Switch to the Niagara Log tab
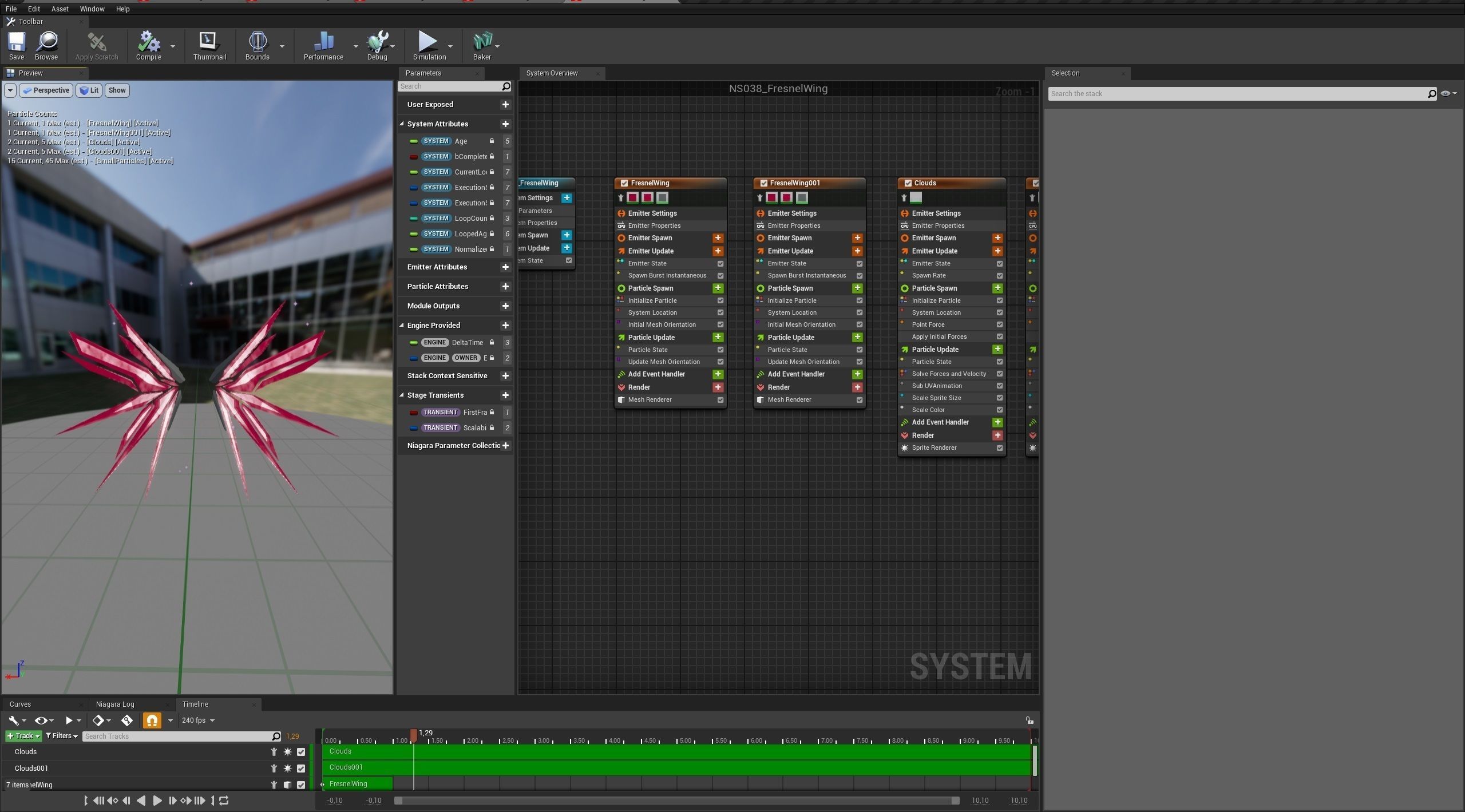Viewport: 1465px width, 812px height. 115,704
